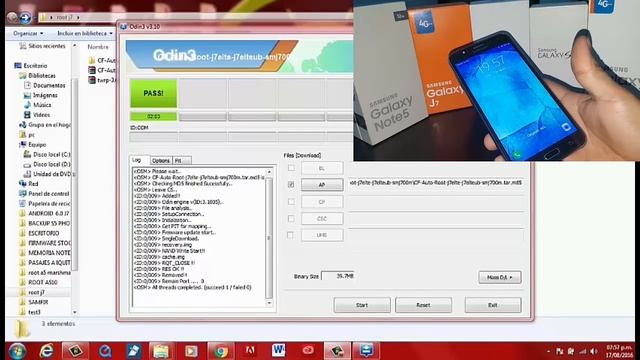Click the AP file button in Odin
This screenshot has width=640, height=360.
(x=322, y=184)
